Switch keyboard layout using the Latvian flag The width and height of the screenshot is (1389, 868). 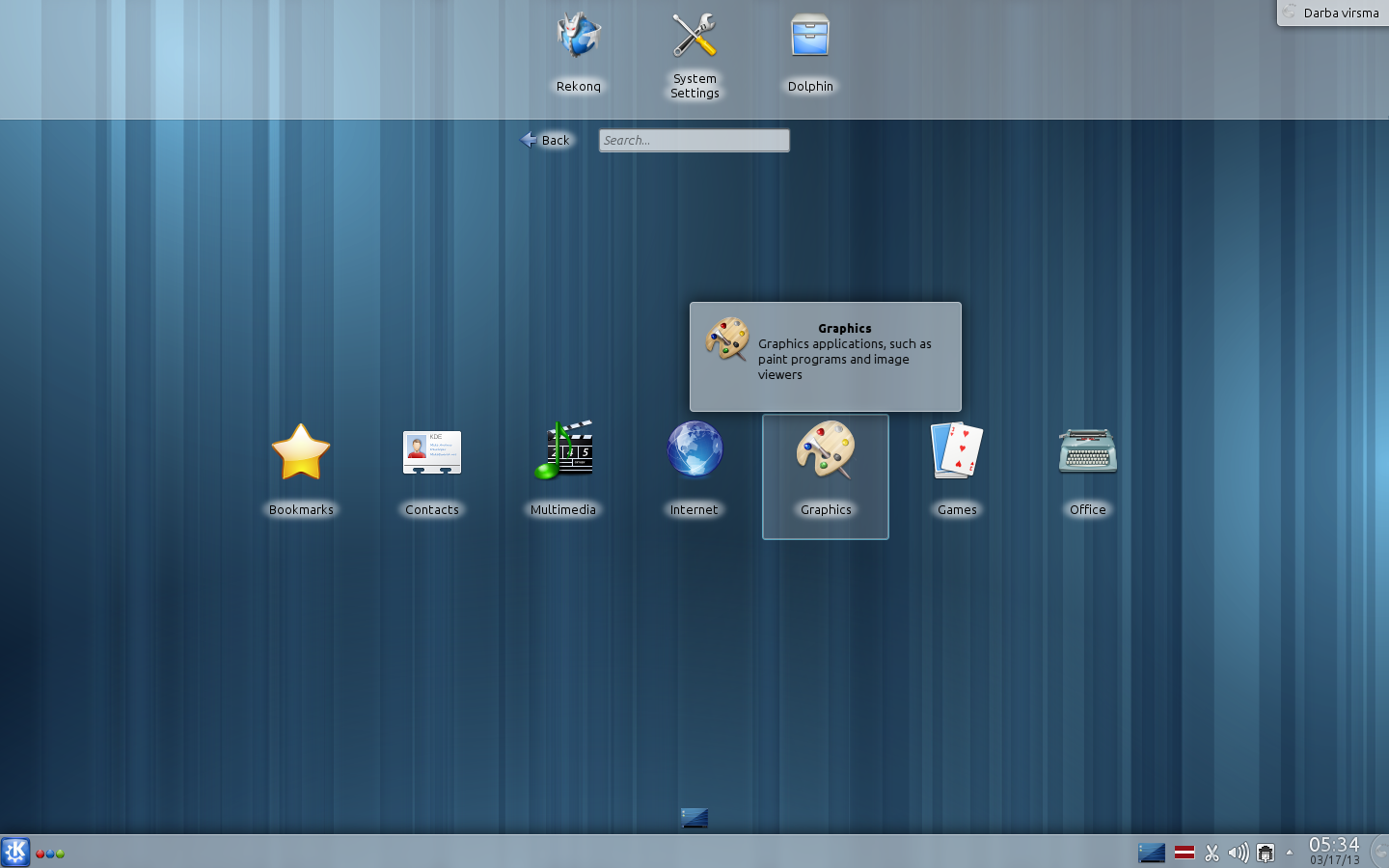pos(1185,853)
